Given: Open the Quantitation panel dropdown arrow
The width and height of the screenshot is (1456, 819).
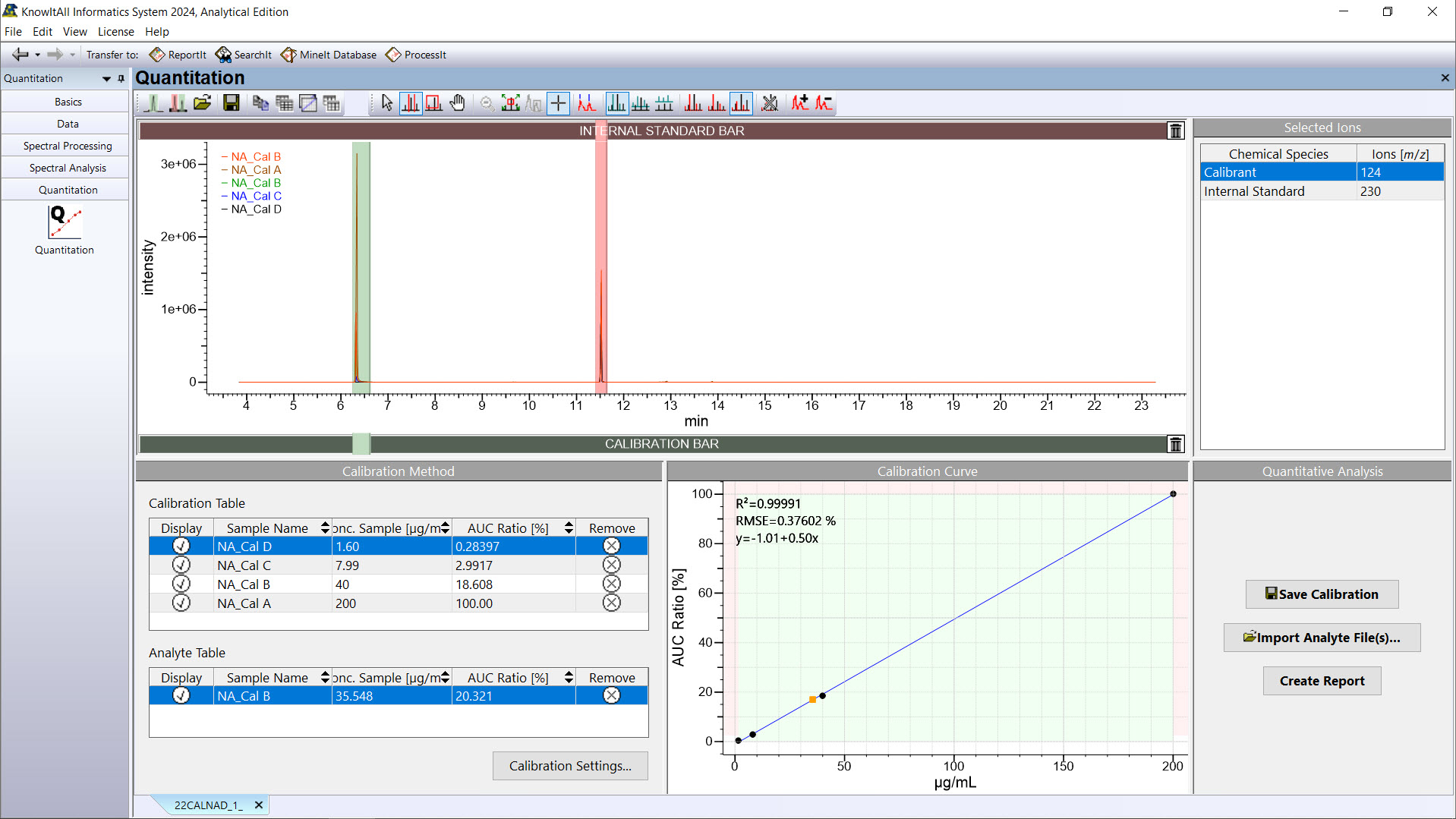Looking at the screenshot, I should [106, 79].
